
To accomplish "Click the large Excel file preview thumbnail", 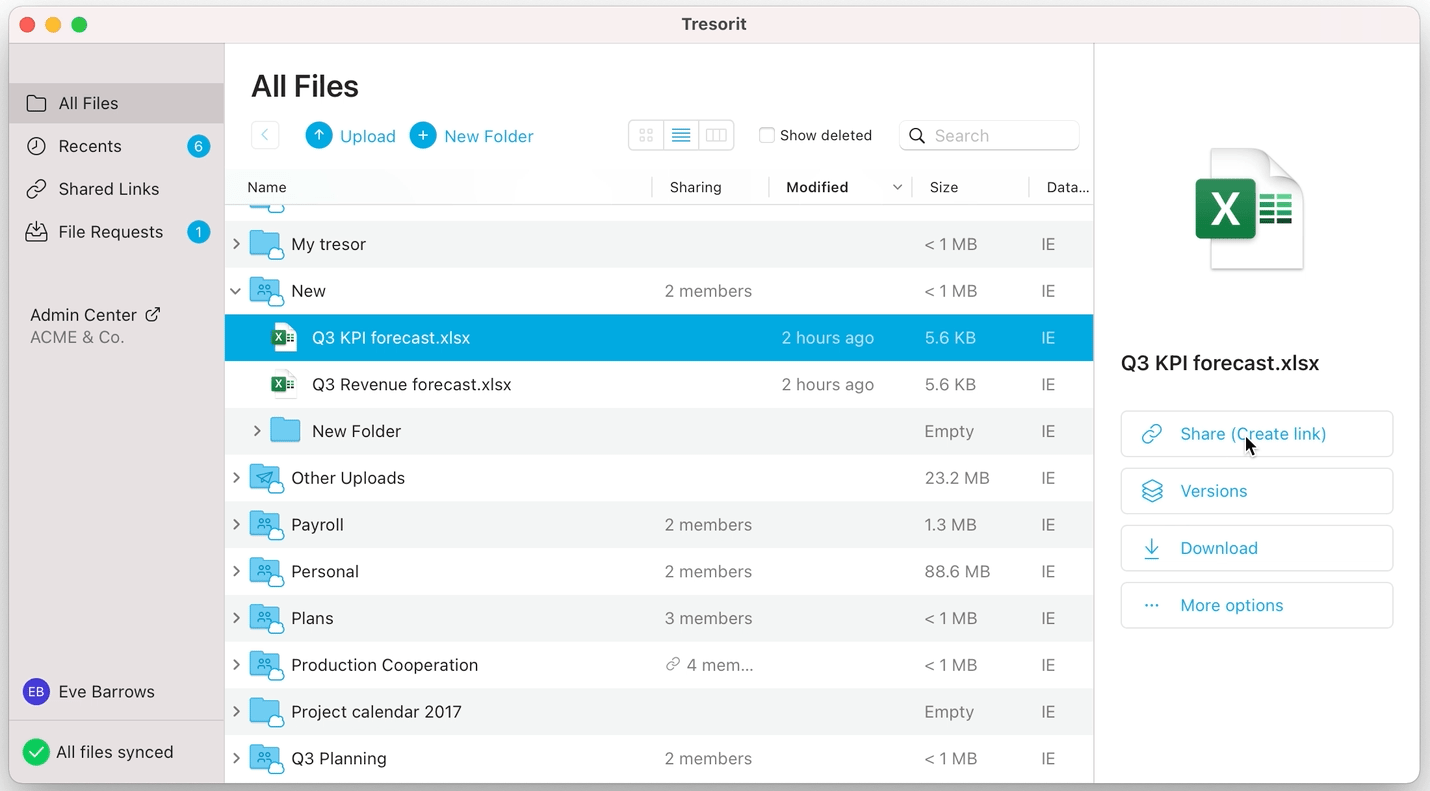I will pos(1249,209).
